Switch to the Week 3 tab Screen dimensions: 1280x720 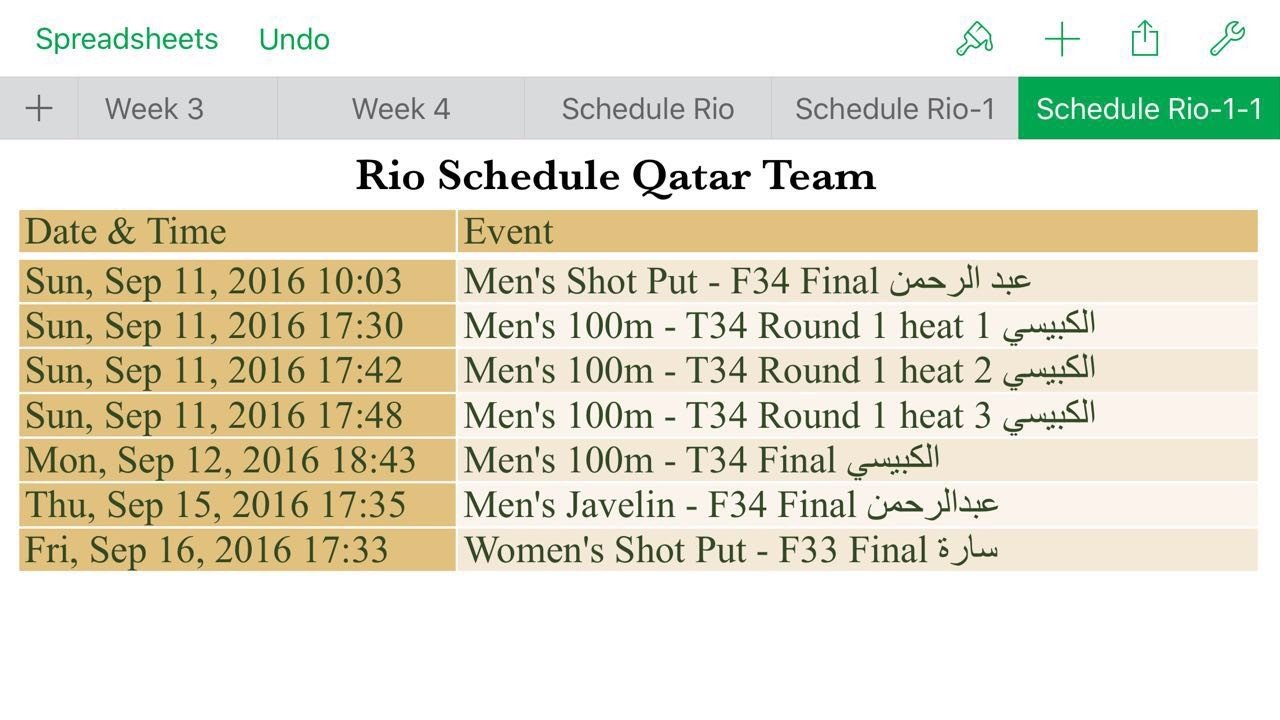click(154, 108)
